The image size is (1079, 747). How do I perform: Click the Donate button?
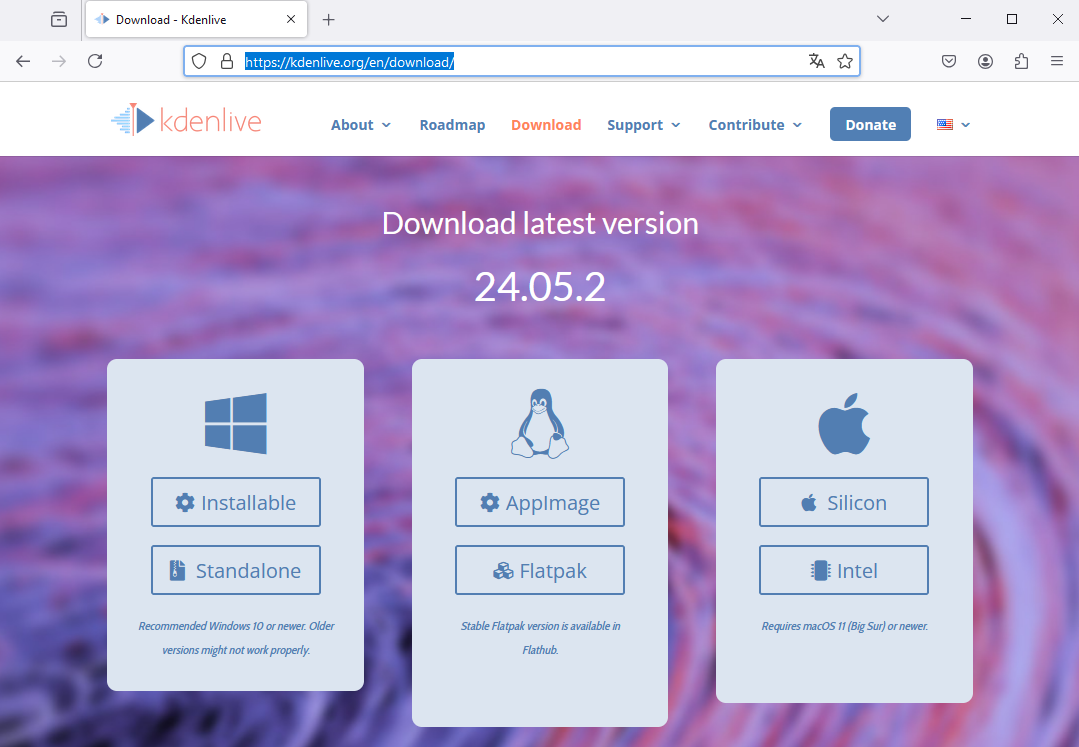click(870, 124)
